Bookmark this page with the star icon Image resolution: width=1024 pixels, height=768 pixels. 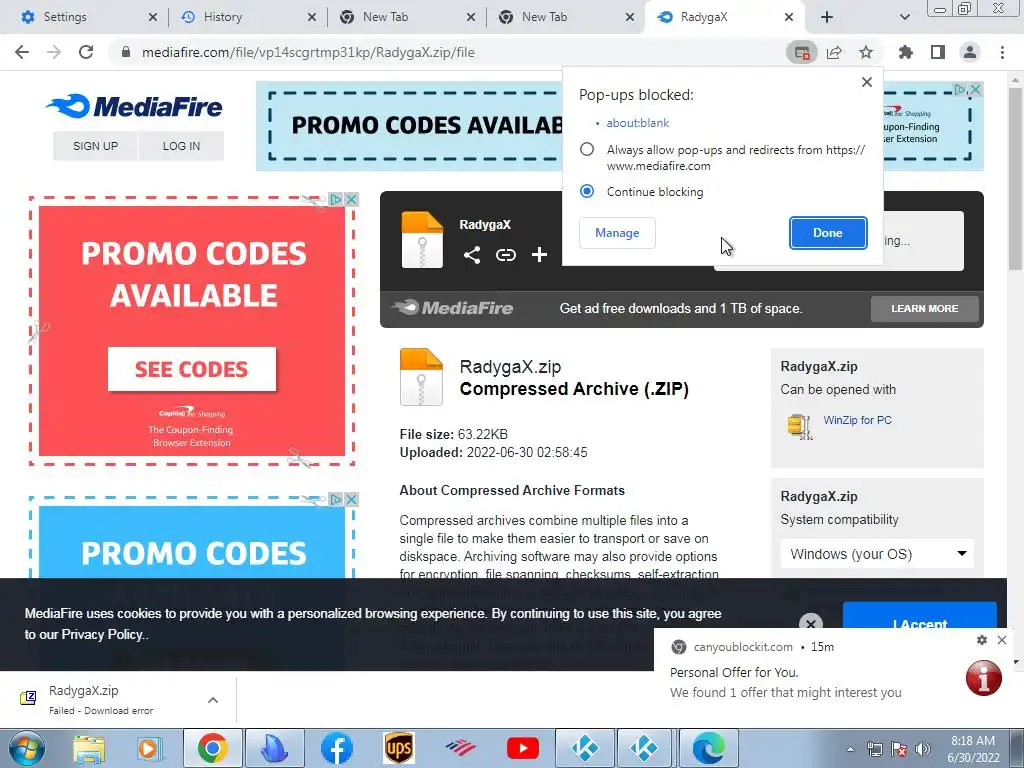(866, 52)
